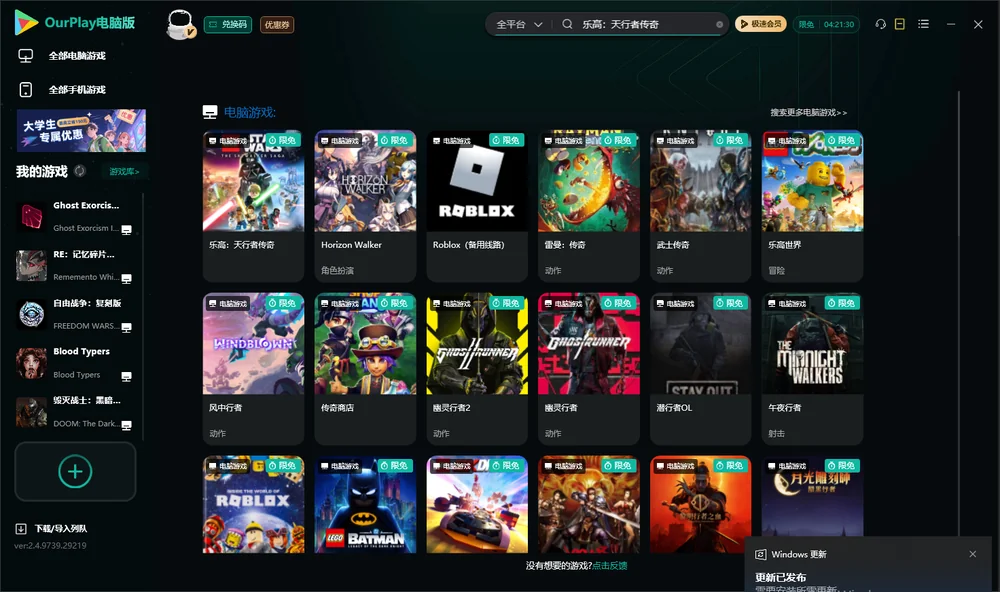Open the 风中行者 Windblown game card

(253, 369)
